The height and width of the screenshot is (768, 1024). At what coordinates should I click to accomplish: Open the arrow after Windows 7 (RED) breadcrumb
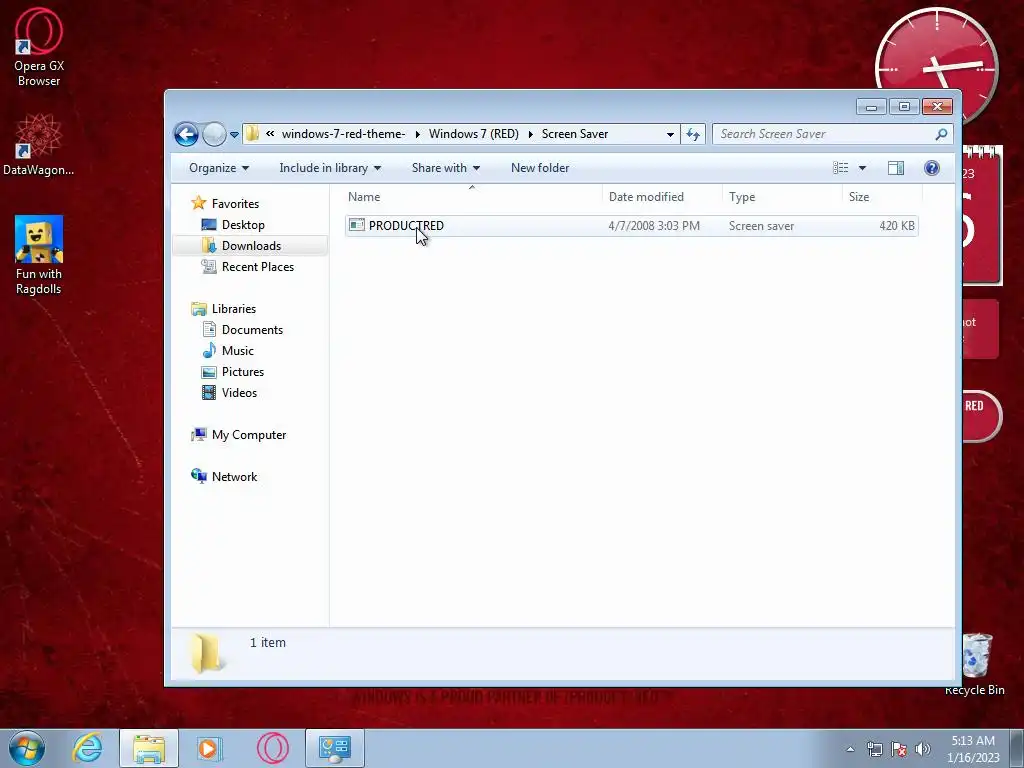[530, 135]
